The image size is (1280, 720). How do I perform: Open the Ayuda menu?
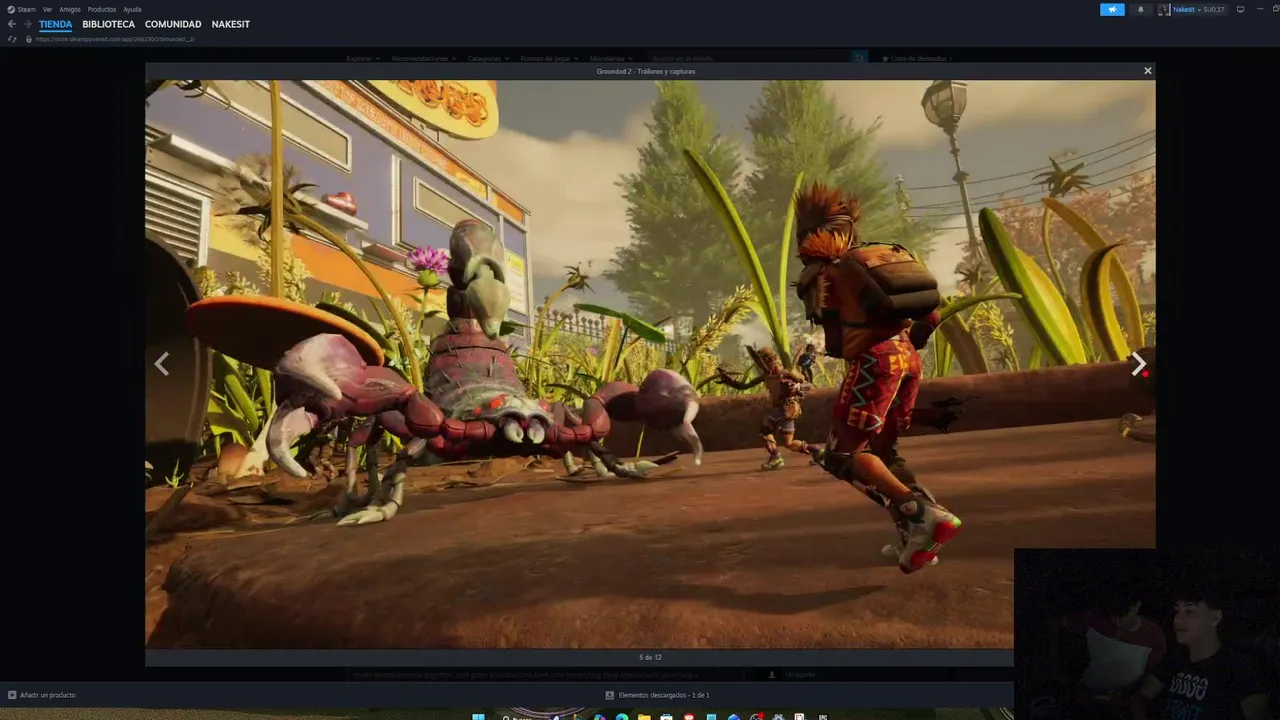132,9
